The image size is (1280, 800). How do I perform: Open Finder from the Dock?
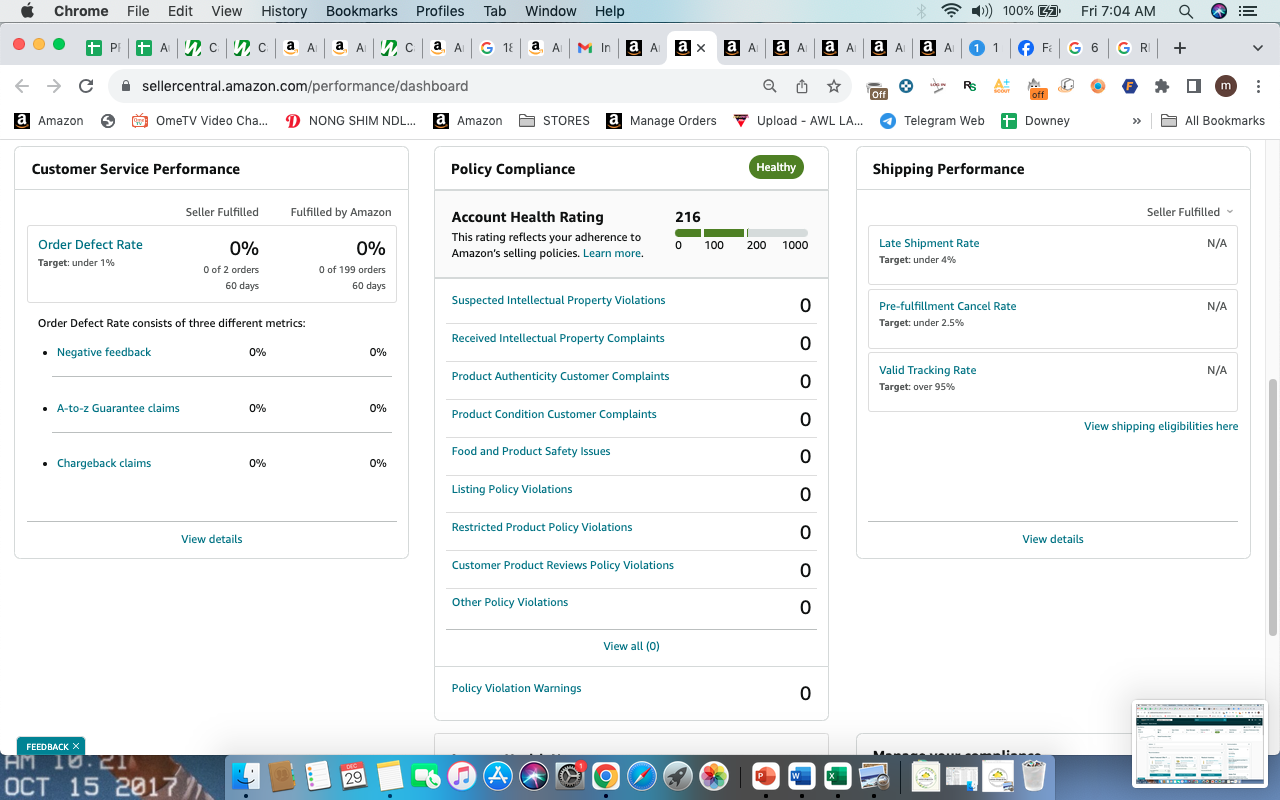pyautogui.click(x=246, y=775)
